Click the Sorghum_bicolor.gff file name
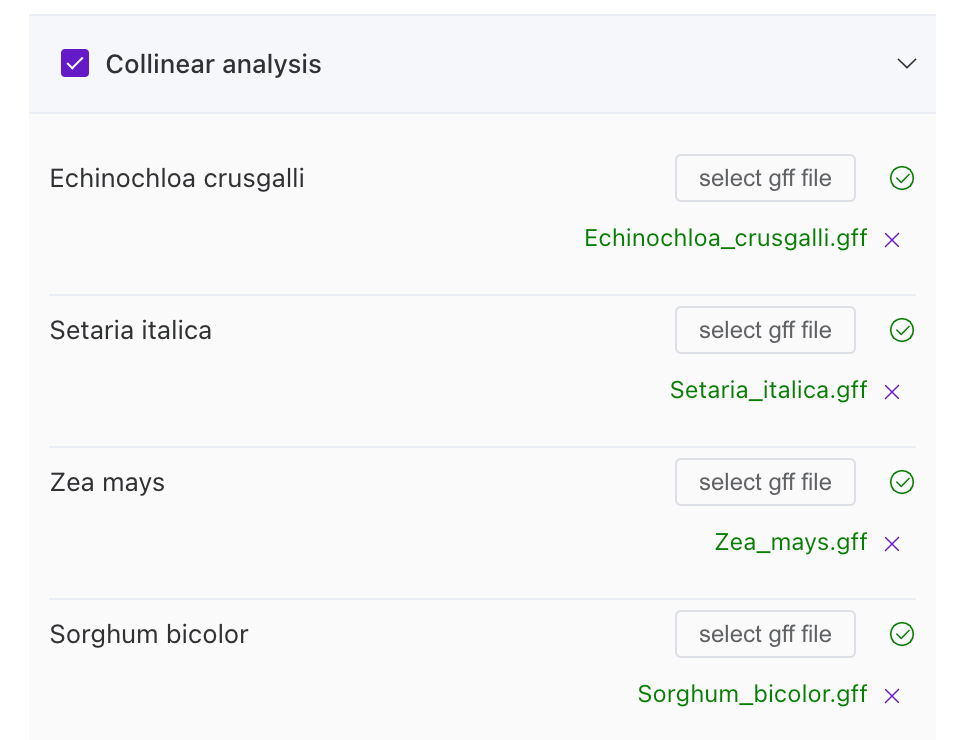This screenshot has height=740, width=962. click(x=752, y=694)
